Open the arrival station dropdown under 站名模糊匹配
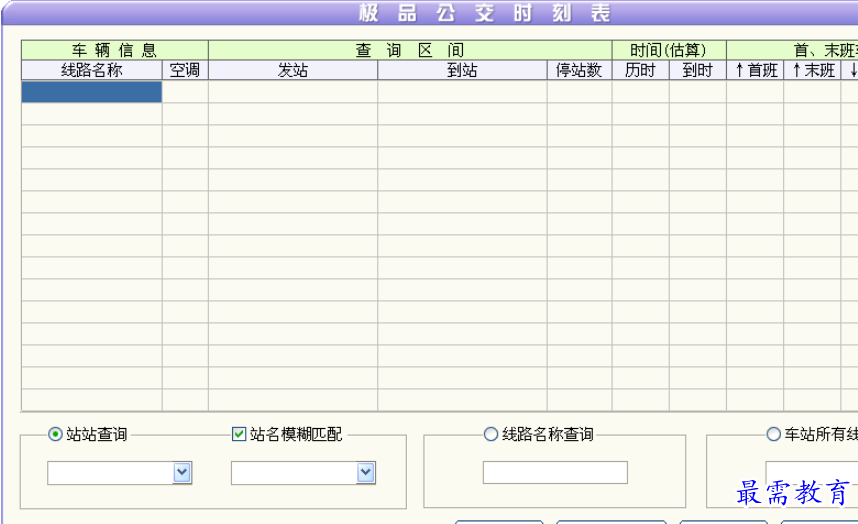This screenshot has height=524, width=858. coord(366,473)
